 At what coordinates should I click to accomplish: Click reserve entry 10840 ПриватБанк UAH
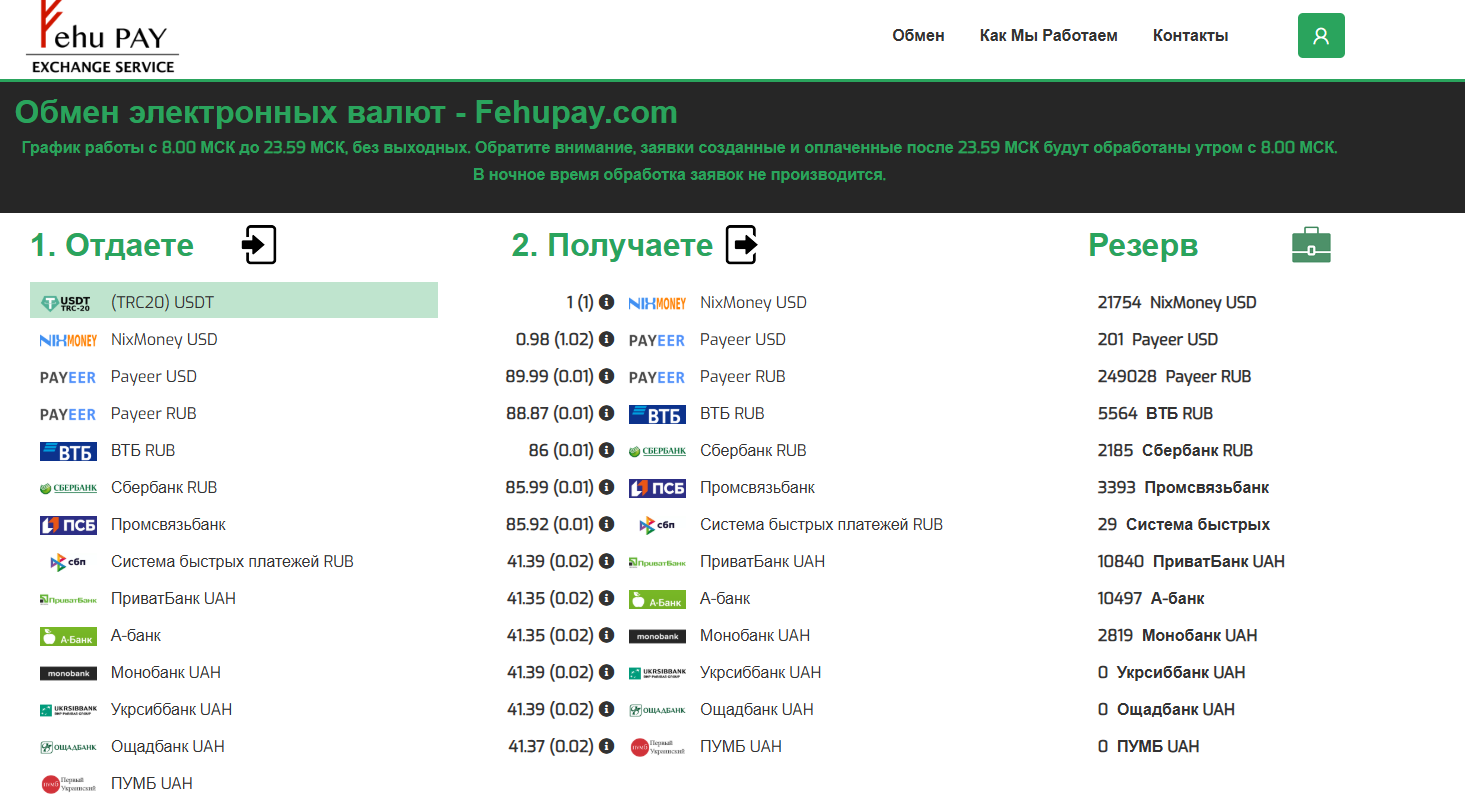tap(1191, 561)
